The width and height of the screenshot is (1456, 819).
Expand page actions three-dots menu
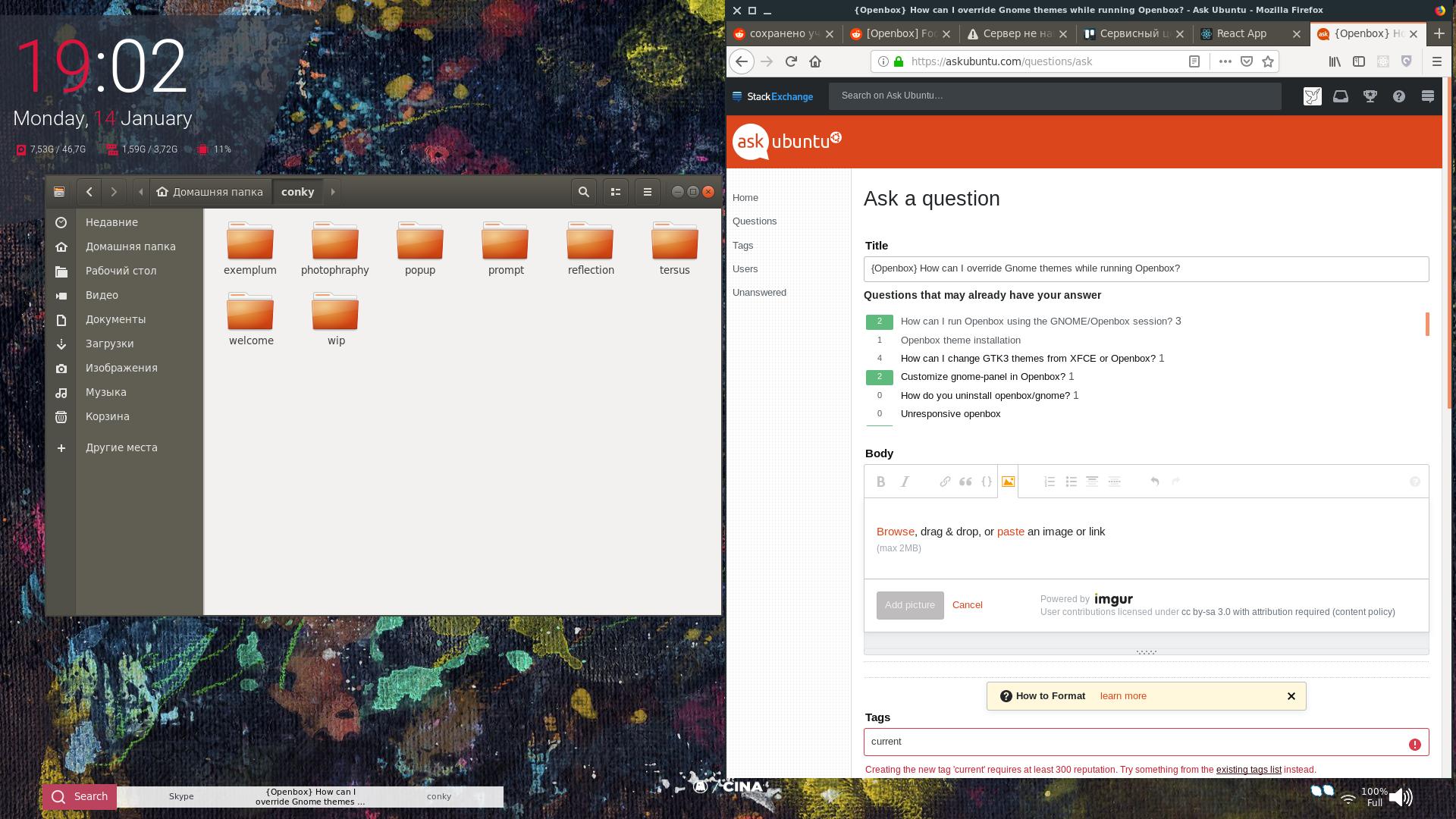click(1225, 61)
